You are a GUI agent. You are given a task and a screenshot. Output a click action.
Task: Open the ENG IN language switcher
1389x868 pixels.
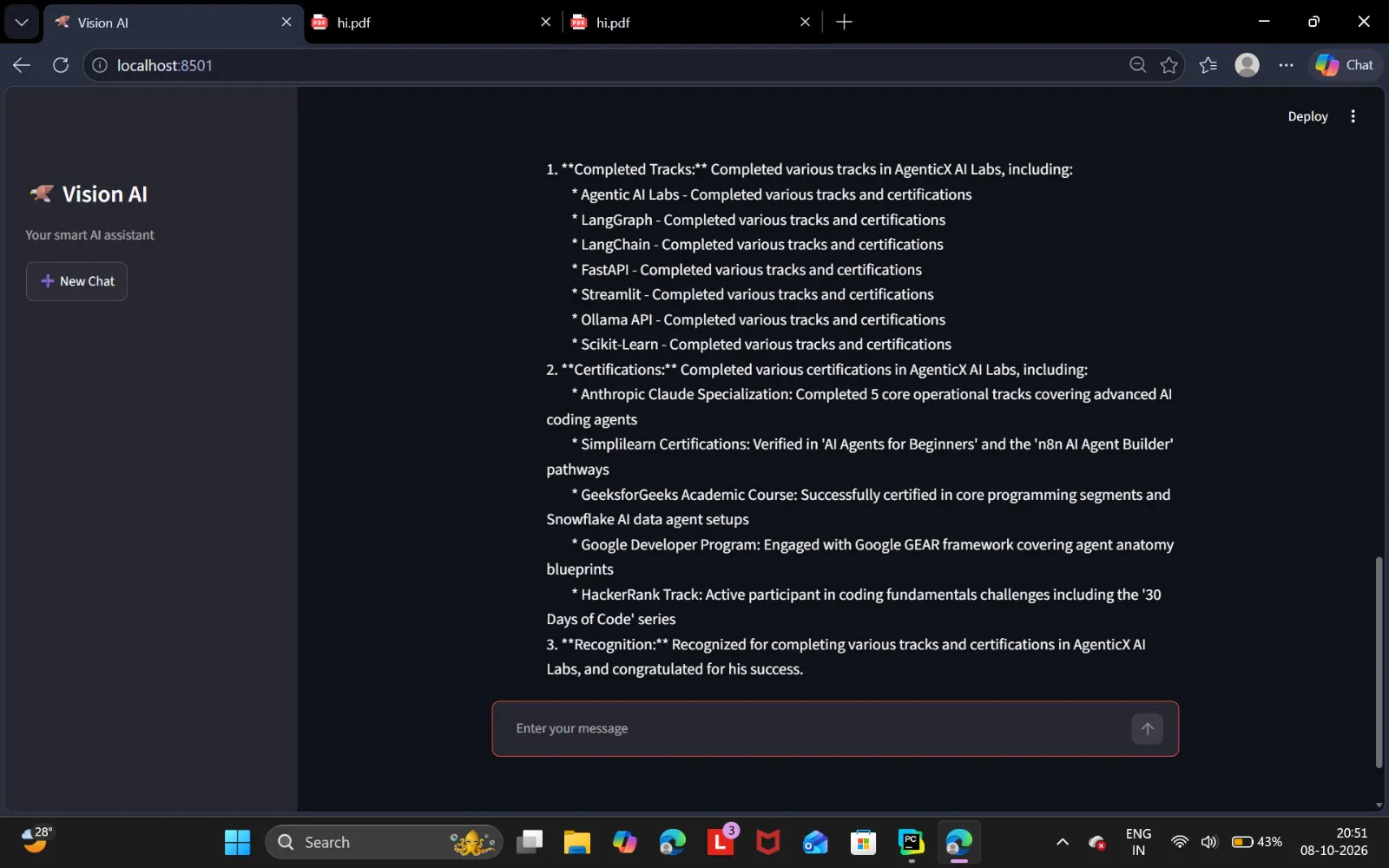[x=1138, y=842]
